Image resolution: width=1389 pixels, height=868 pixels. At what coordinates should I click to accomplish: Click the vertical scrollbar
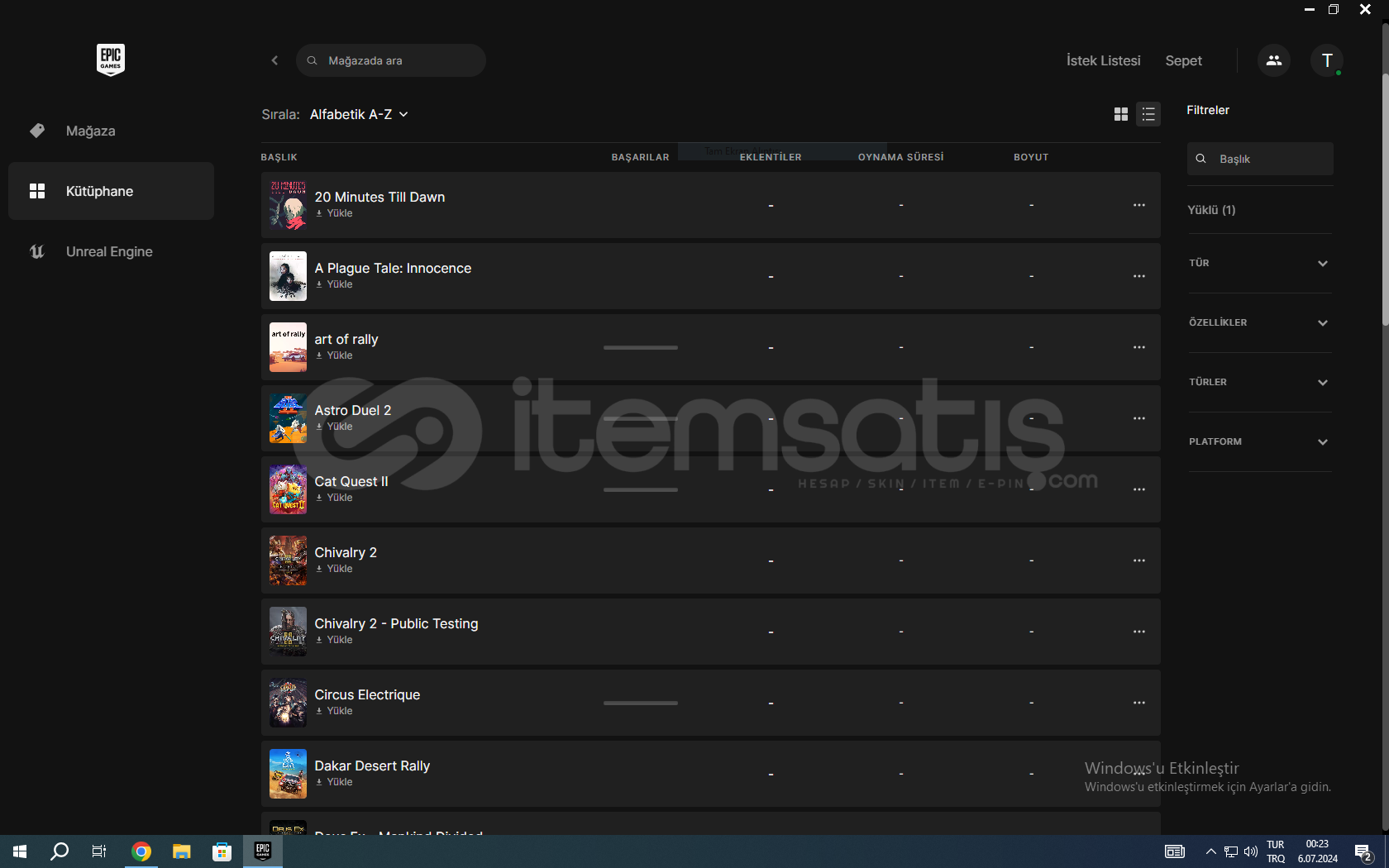[x=1385, y=198]
